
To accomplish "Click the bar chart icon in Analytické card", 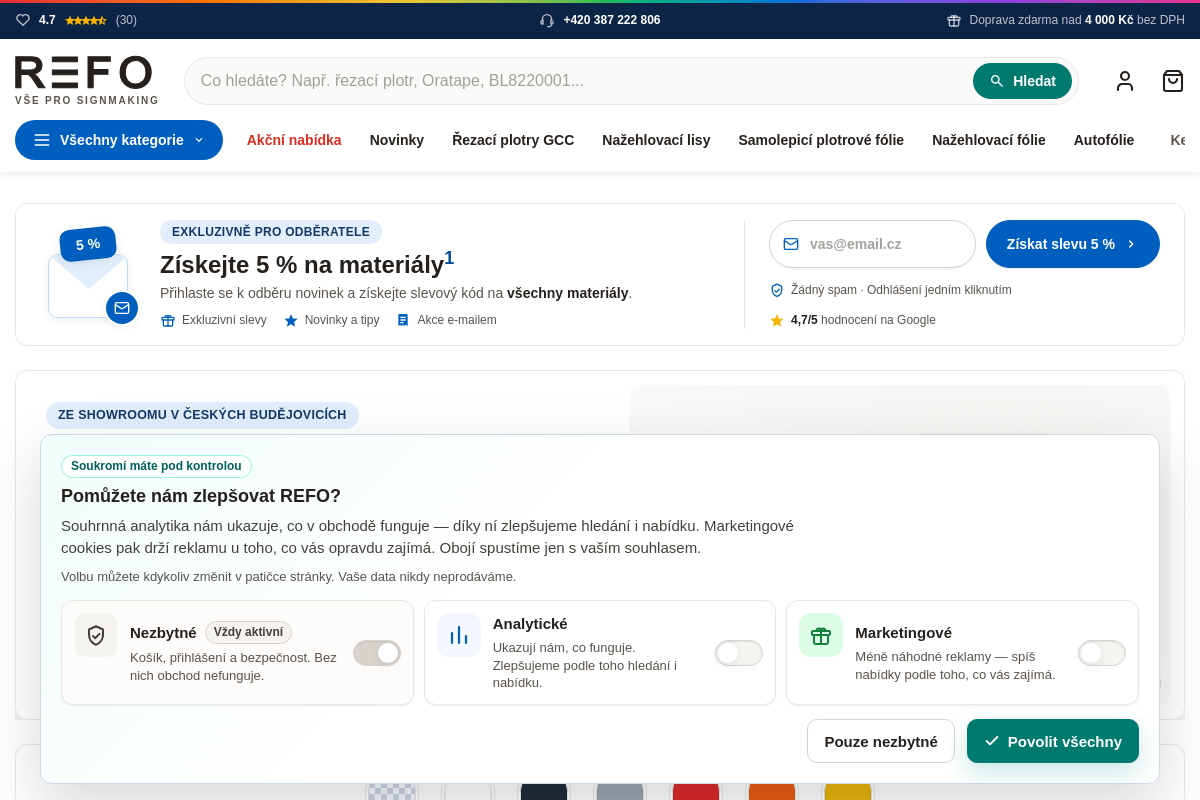I will [459, 635].
